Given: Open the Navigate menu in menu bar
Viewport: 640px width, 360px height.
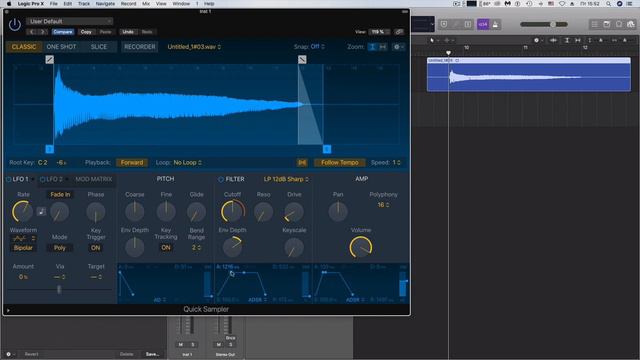Looking at the screenshot, I should click(x=105, y=4).
